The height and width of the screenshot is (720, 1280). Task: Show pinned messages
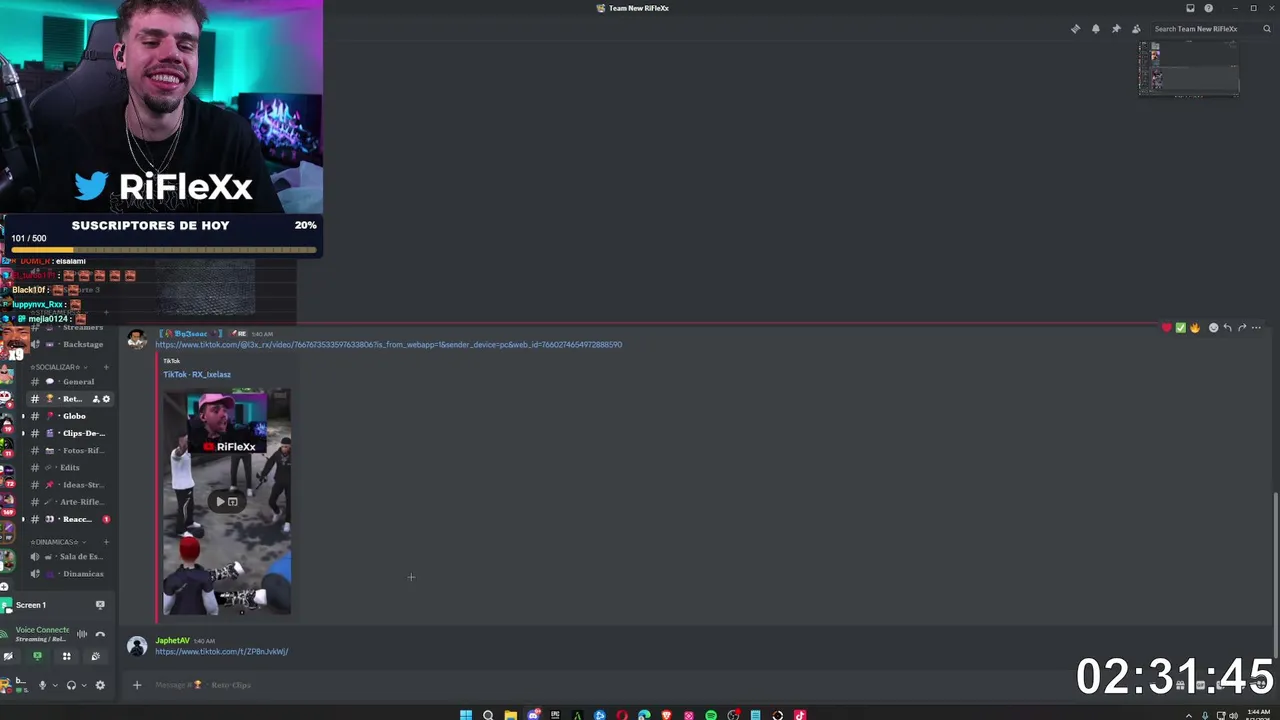click(1116, 29)
